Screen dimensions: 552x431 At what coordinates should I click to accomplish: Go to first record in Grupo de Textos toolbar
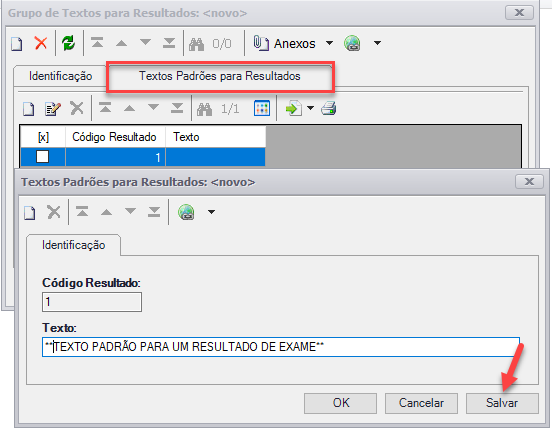point(97,43)
